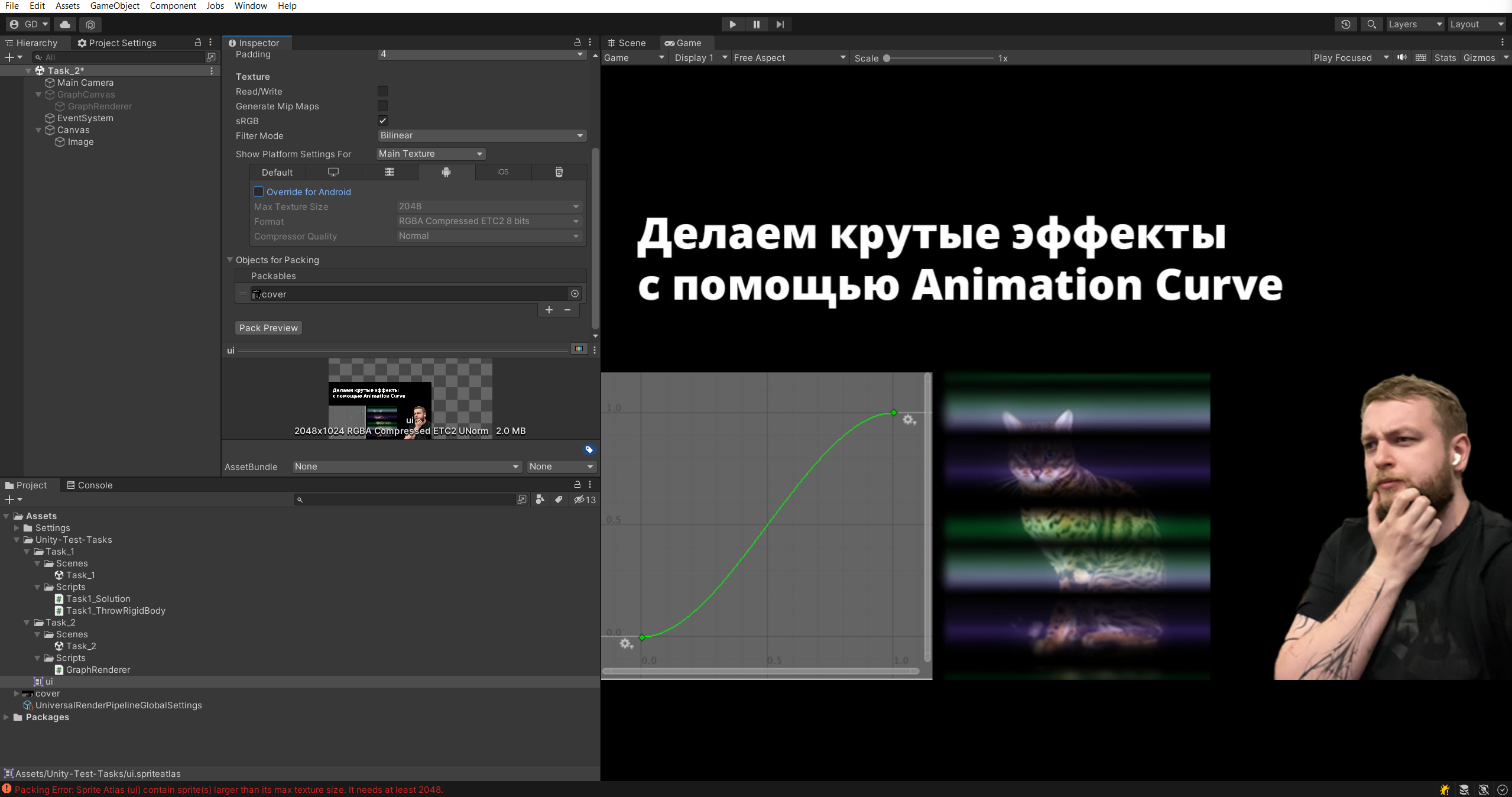Screen dimensions: 1512x797
Task: Click the Pause button in Unity toolbar
Action: click(756, 24)
